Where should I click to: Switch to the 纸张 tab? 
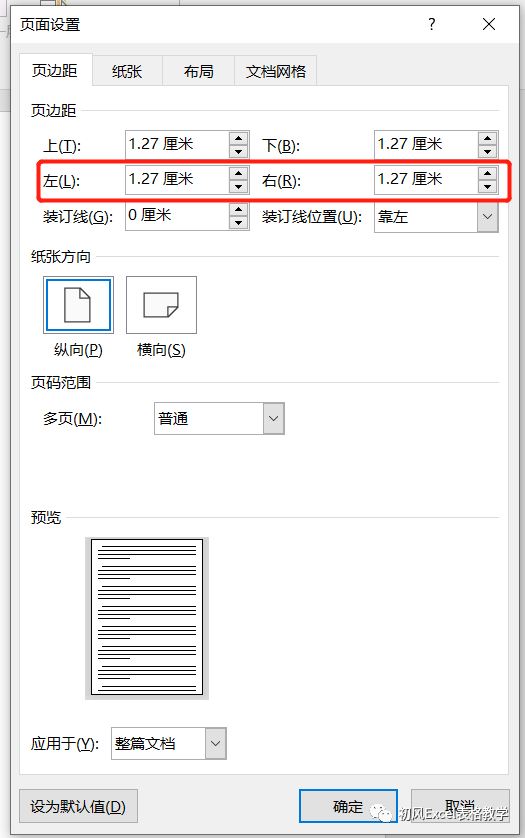(x=127, y=72)
